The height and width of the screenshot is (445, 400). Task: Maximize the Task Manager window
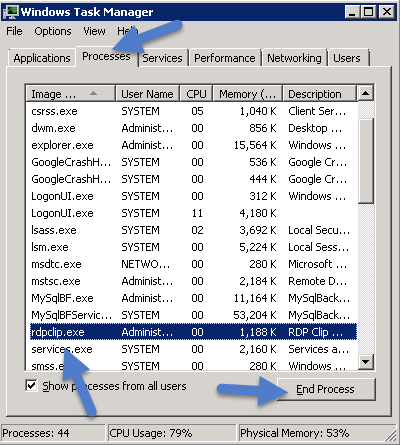point(368,12)
